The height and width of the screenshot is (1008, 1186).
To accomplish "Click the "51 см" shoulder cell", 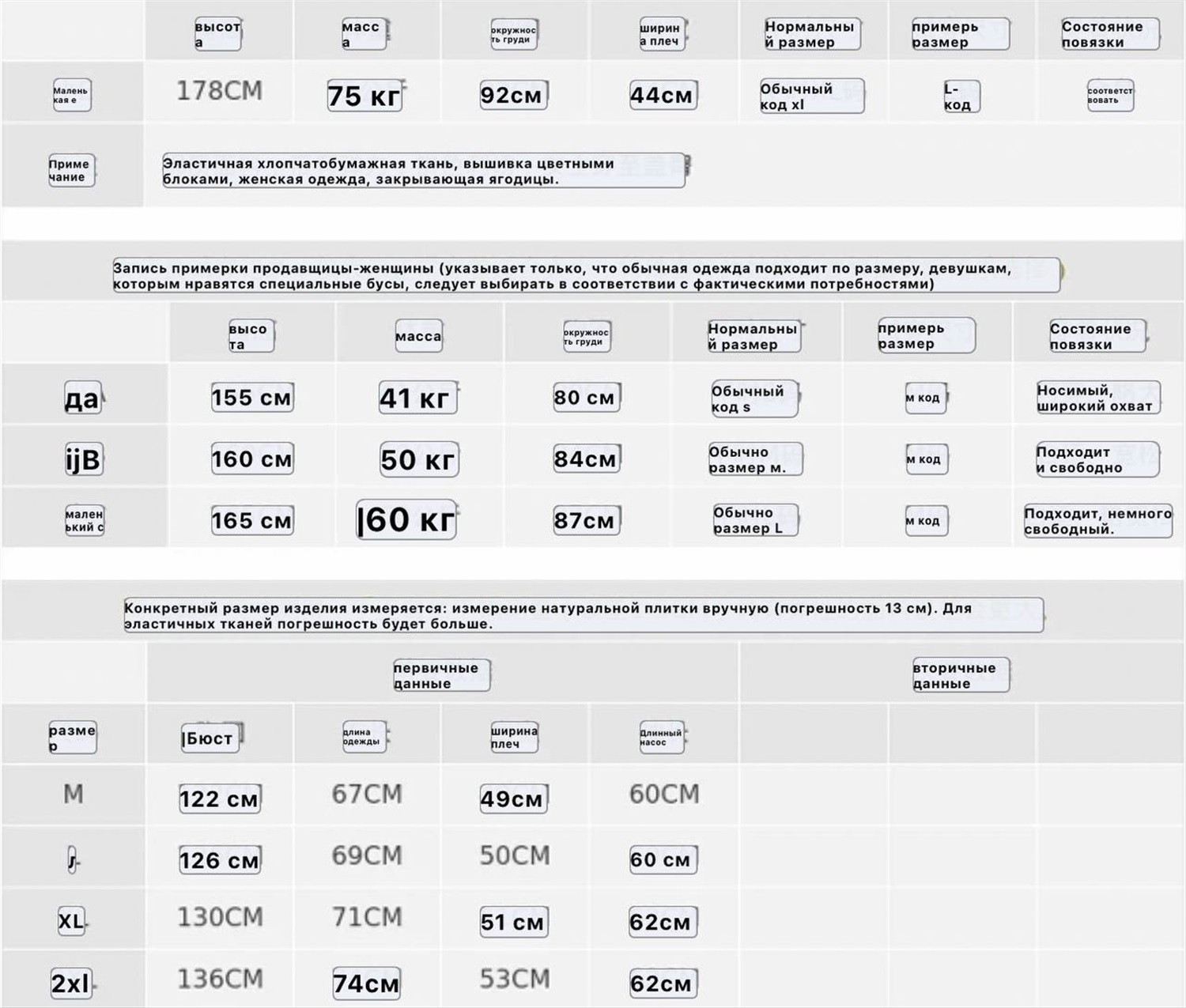I will [513, 922].
